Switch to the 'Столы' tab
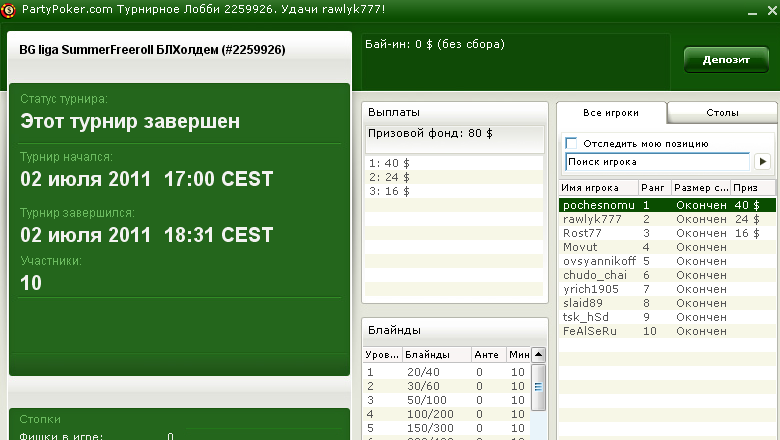 722,113
